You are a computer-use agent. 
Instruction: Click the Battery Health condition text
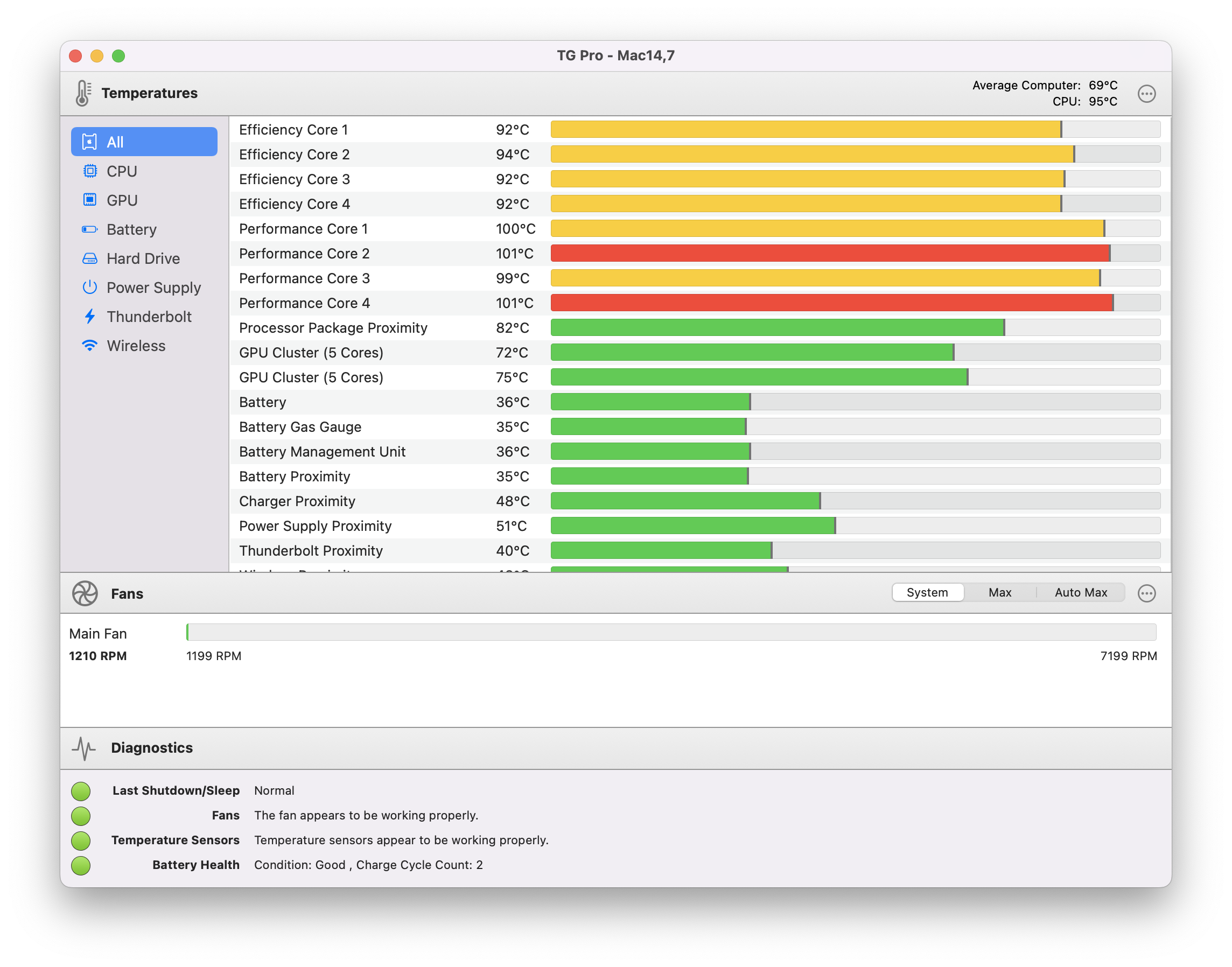pyautogui.click(x=368, y=865)
